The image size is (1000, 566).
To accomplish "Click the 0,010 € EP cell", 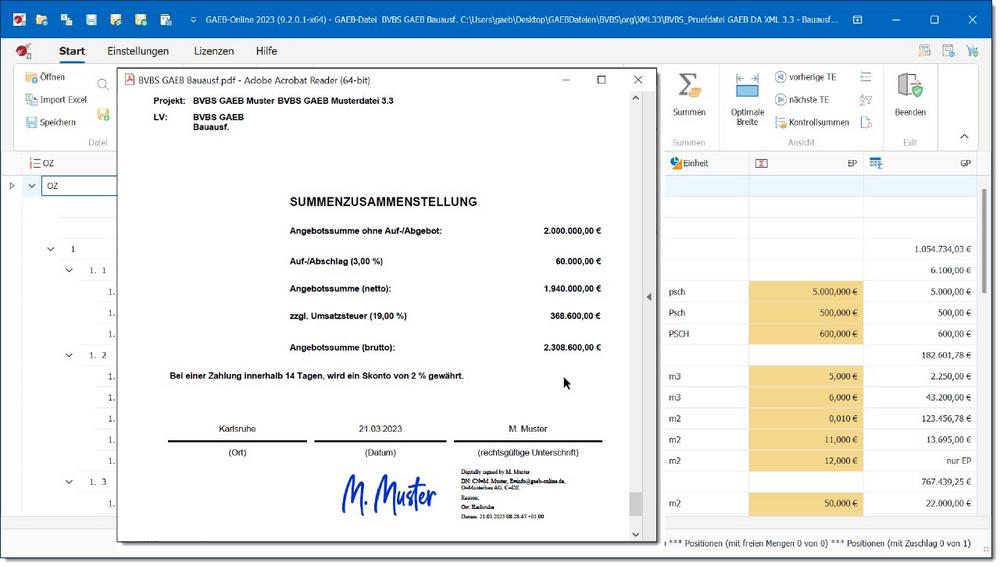I will point(805,419).
